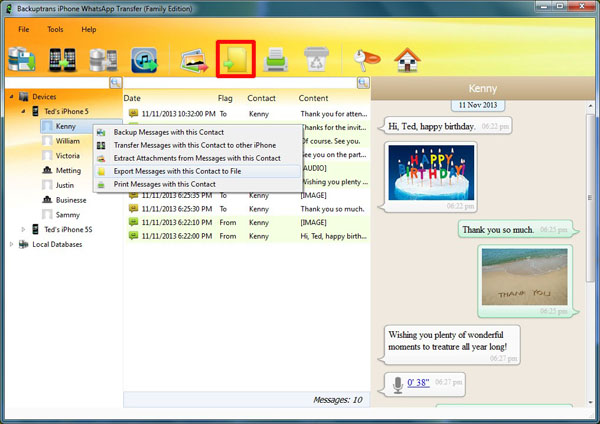This screenshot has height=424, width=600.
Task: Open the Thank You beach image thumbnail
Action: 525,276
